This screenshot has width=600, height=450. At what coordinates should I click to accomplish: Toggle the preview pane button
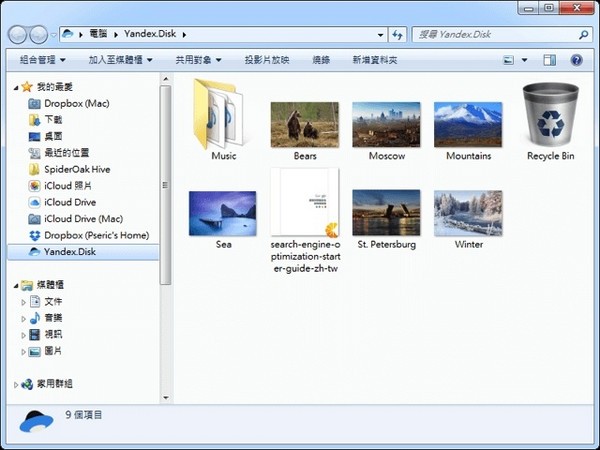pos(549,60)
